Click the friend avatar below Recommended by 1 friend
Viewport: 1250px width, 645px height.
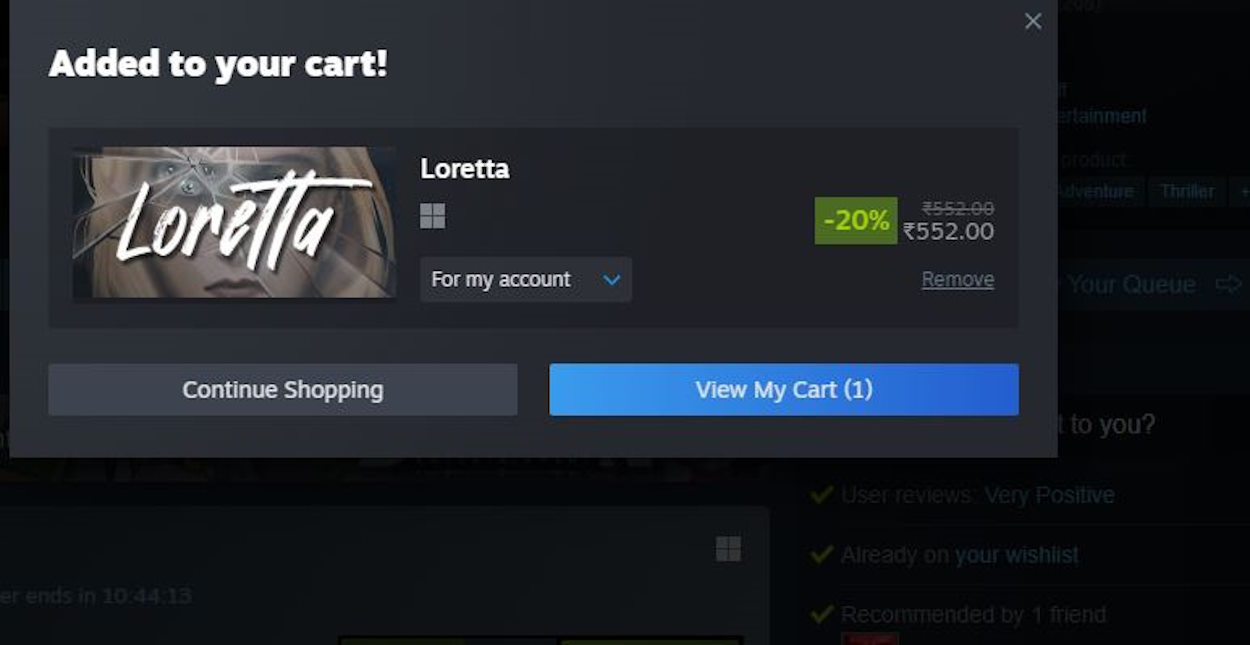[872, 640]
